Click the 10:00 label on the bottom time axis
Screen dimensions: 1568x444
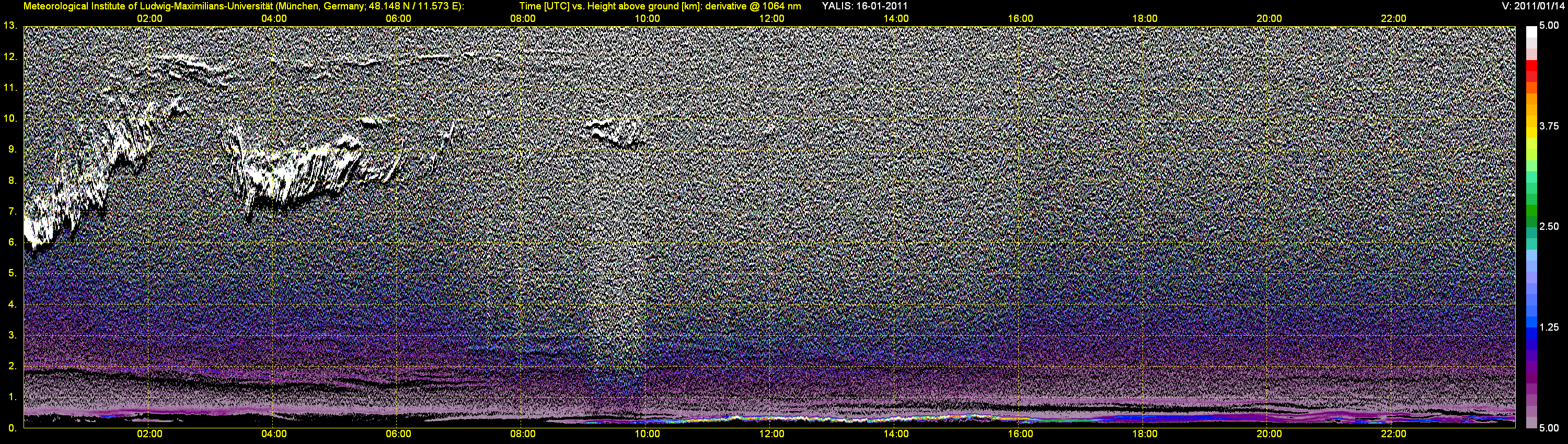click(647, 434)
